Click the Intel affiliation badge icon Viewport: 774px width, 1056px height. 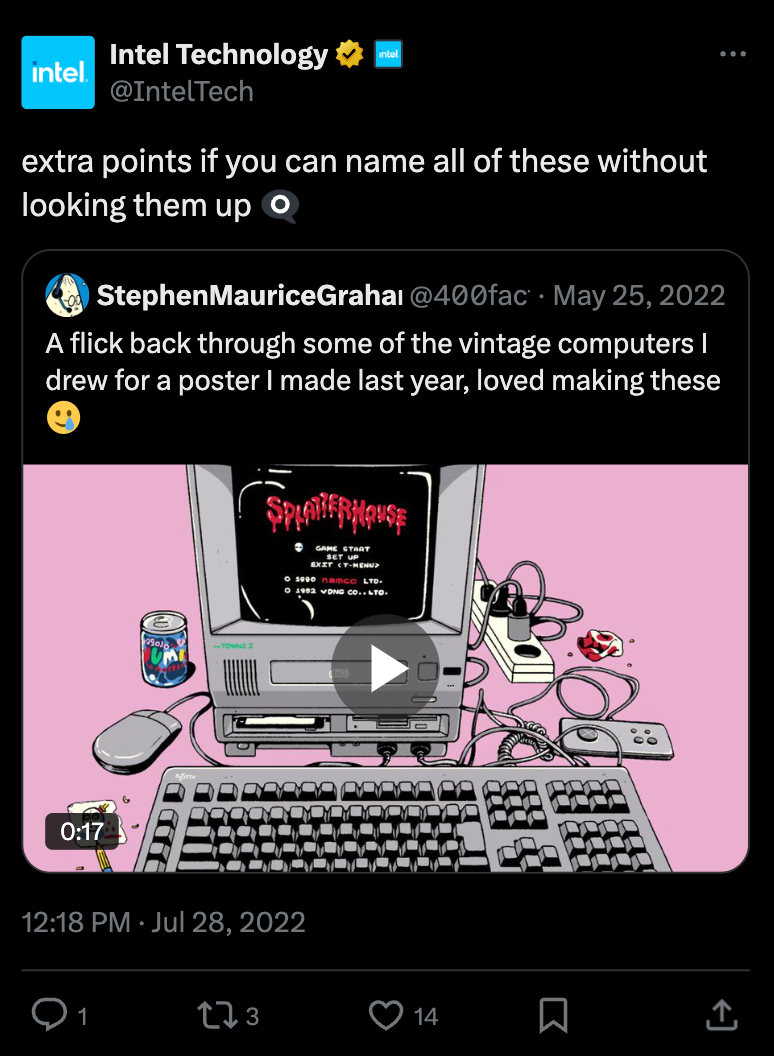click(388, 54)
